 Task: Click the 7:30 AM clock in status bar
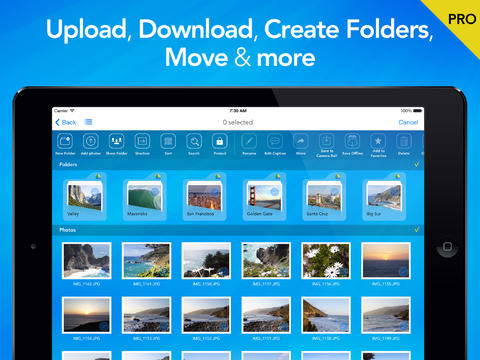tap(238, 111)
